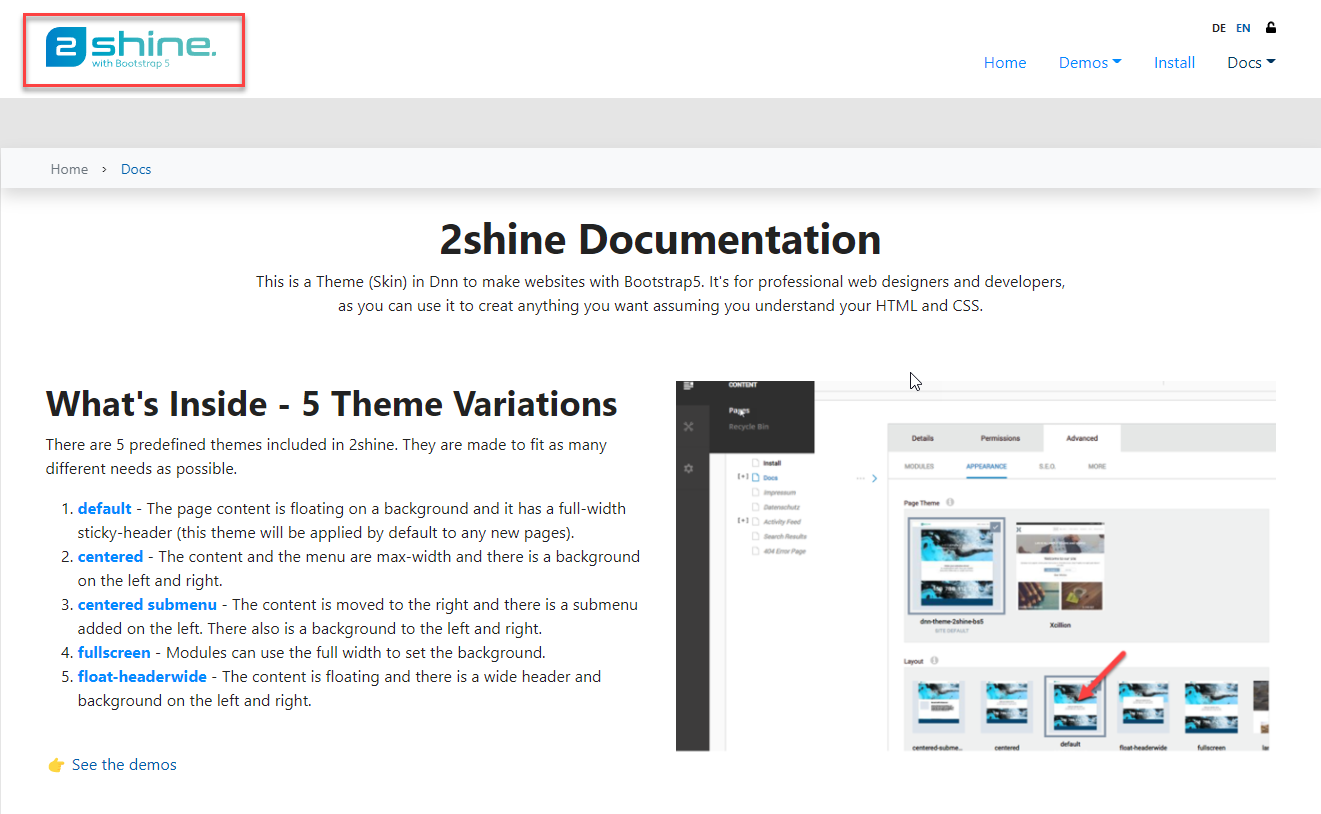The height and width of the screenshot is (814, 1321).
Task: Follow the centered submenu theme link
Action: 147,605
